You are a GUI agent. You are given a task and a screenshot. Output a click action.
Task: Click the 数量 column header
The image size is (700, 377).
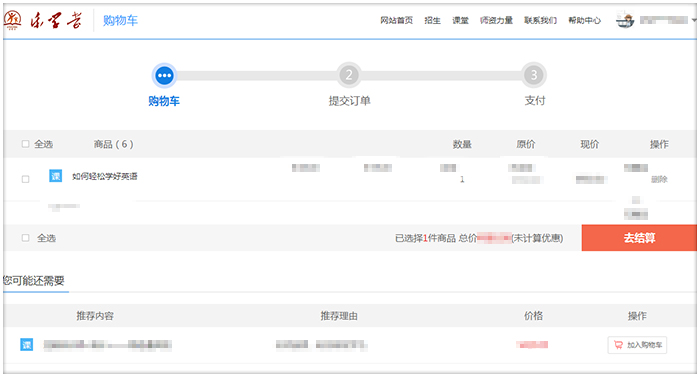(x=462, y=144)
